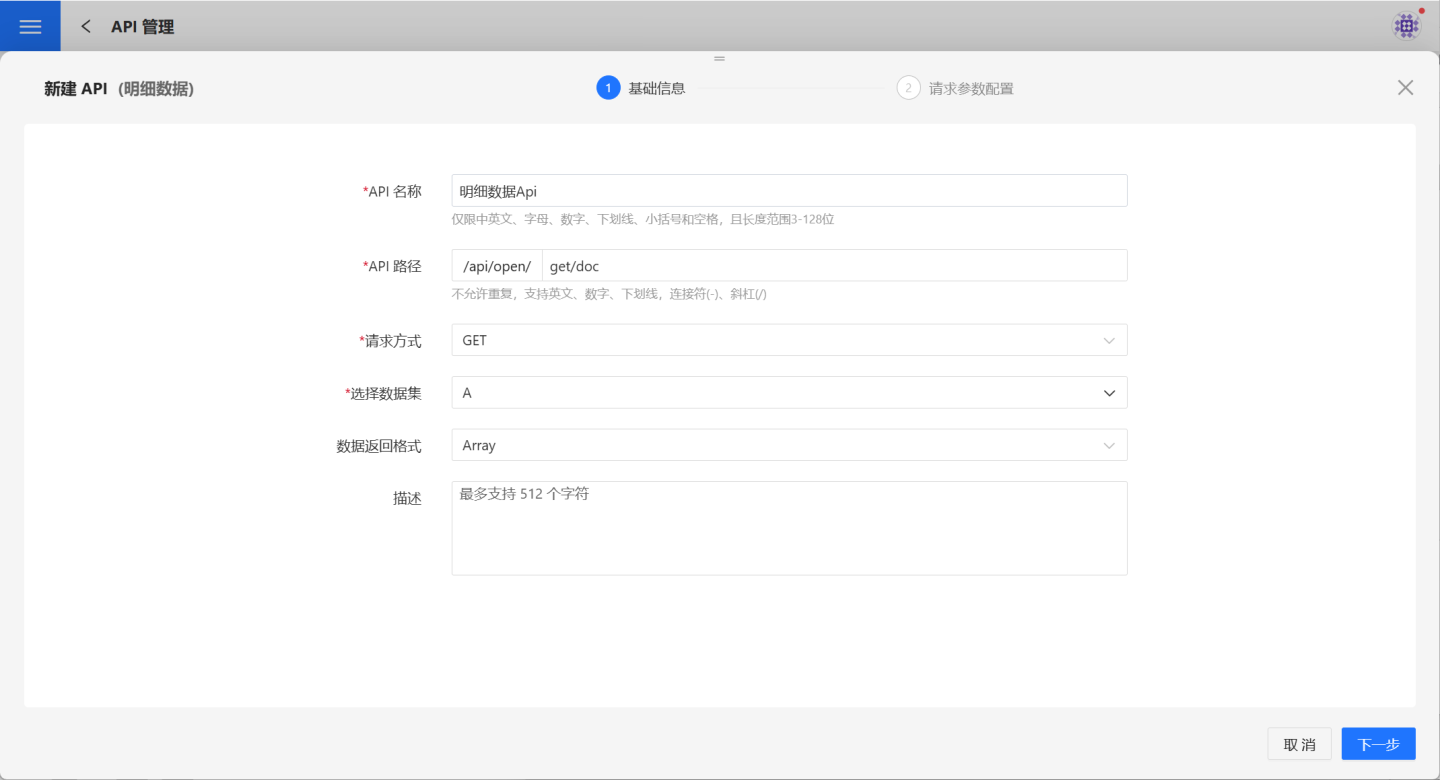Select the 基础信息 step label
This screenshot has width=1440, height=780.
pos(657,88)
